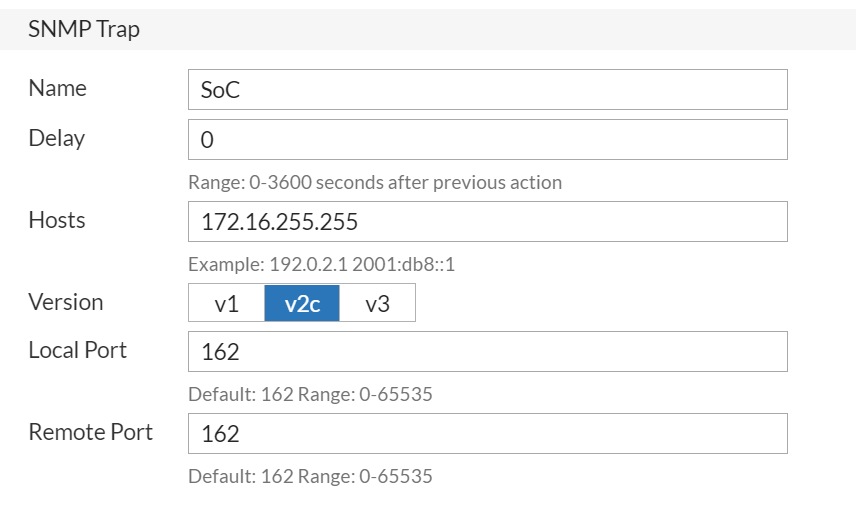Switch SNMP version to v3
The height and width of the screenshot is (516, 856).
[377, 304]
